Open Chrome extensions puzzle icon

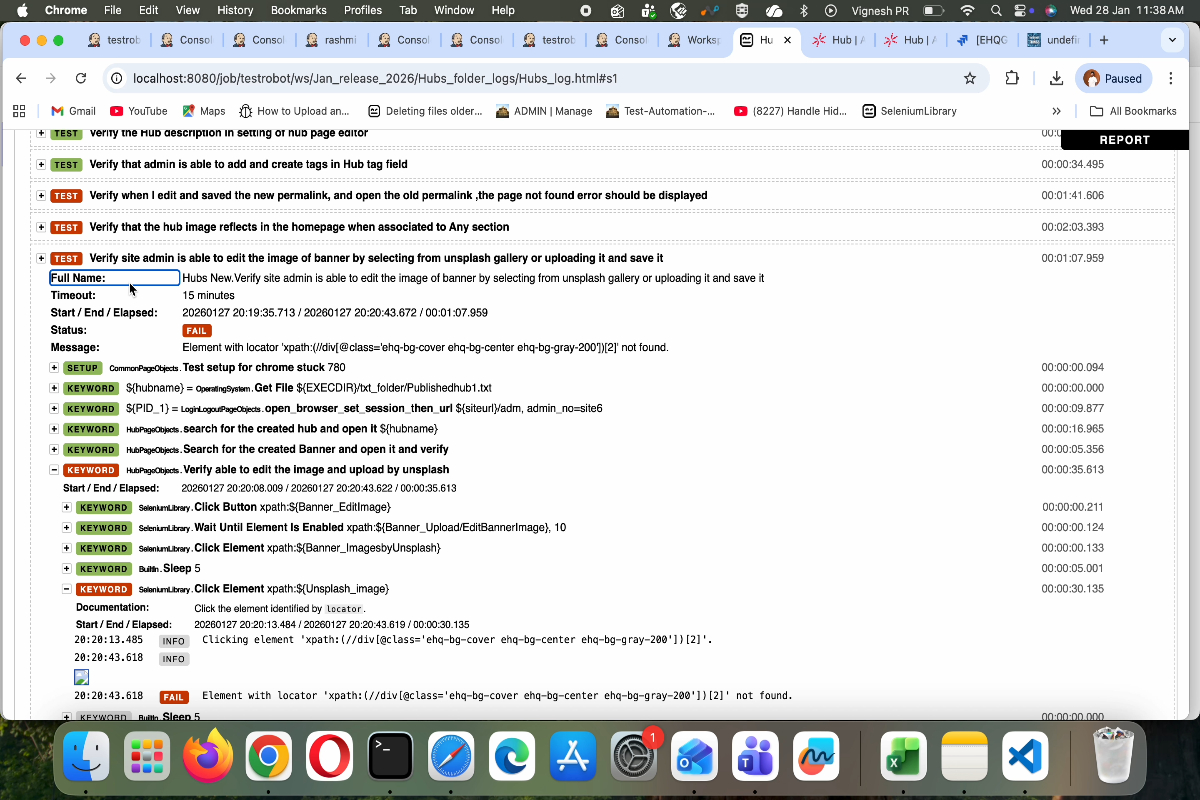coord(1012,78)
